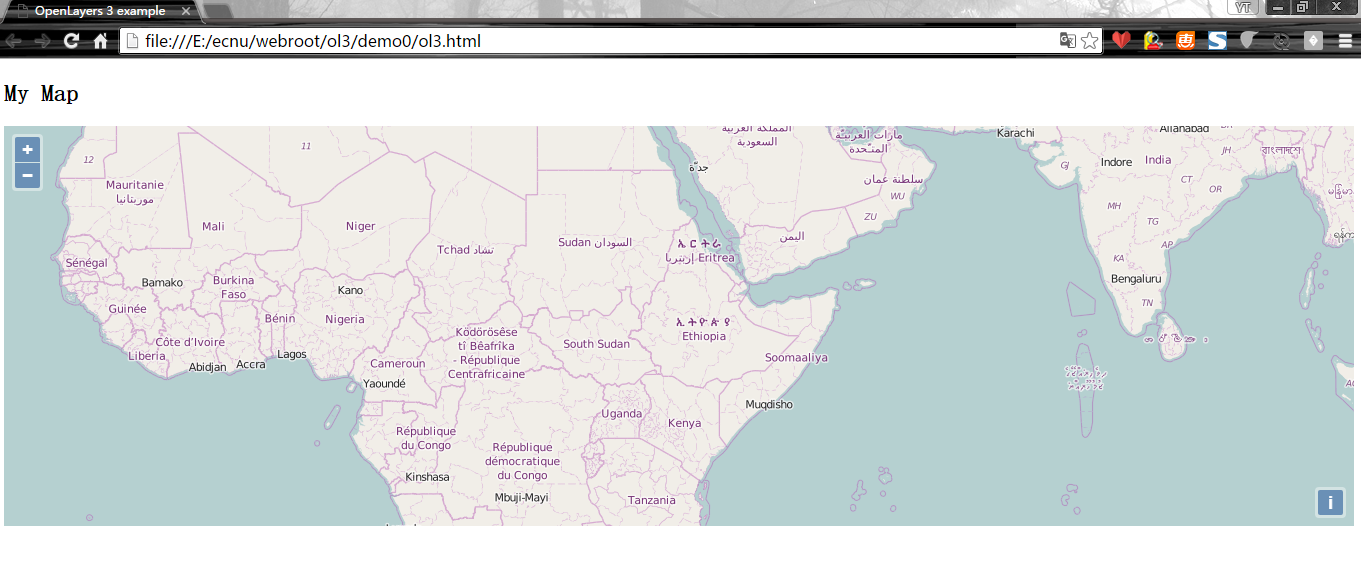Click the Cameroun label on the map
Viewport: 1361px width, 580px height.
(398, 364)
